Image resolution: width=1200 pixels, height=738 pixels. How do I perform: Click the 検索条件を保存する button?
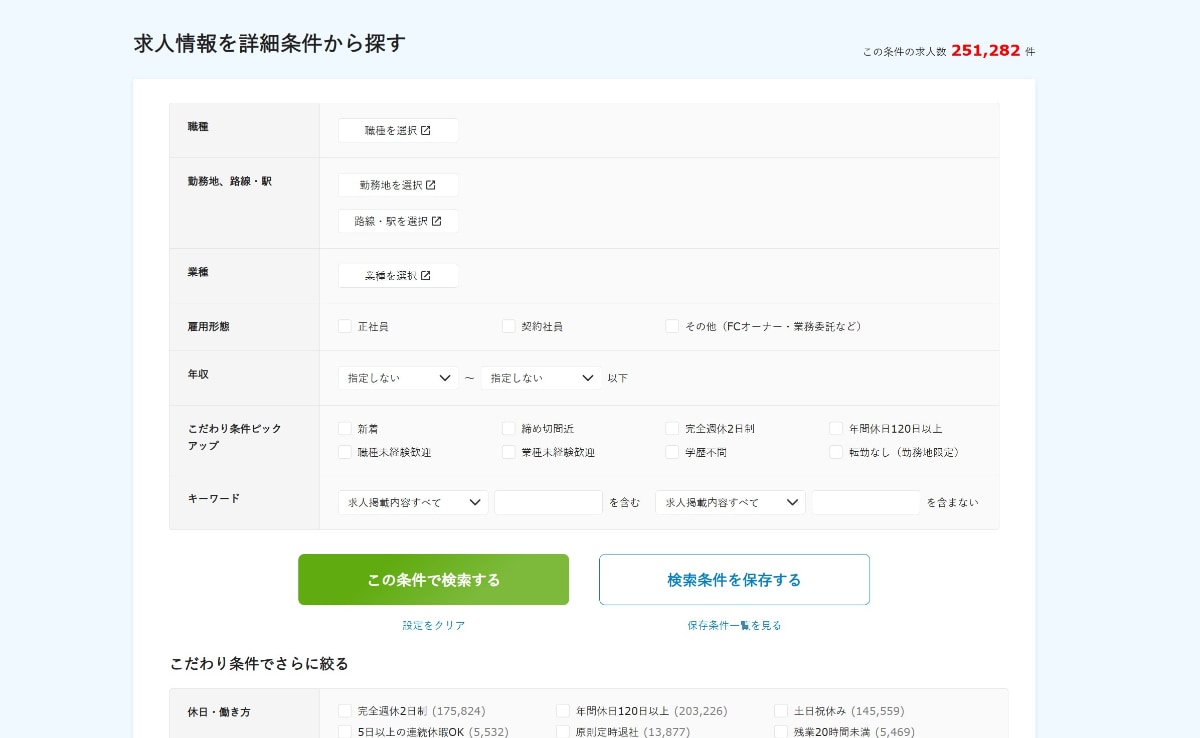pyautogui.click(x=734, y=580)
